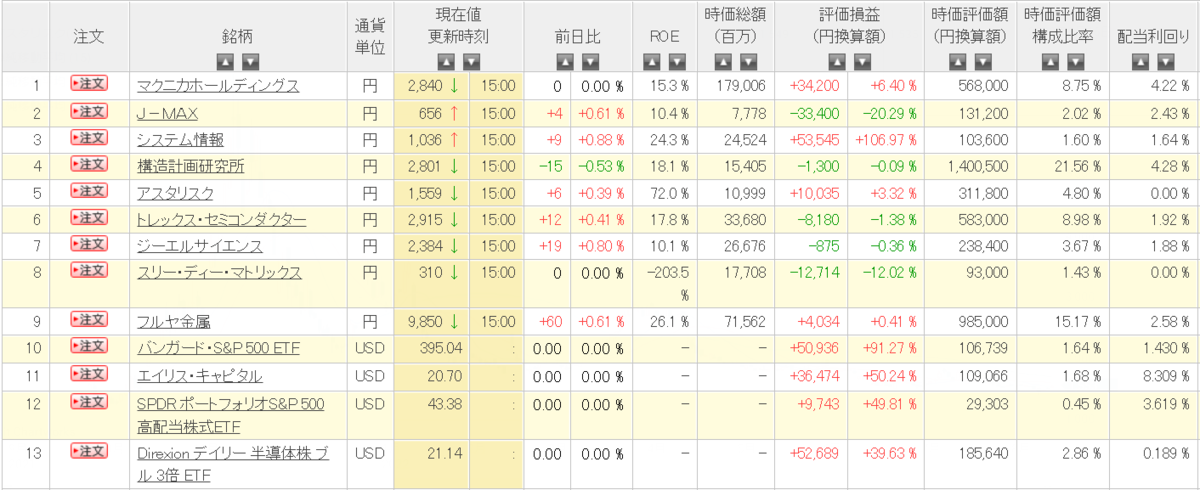This screenshot has height=490, width=1200.
Task: Place order via 注文 for J-MAX
Action: pos(89,110)
